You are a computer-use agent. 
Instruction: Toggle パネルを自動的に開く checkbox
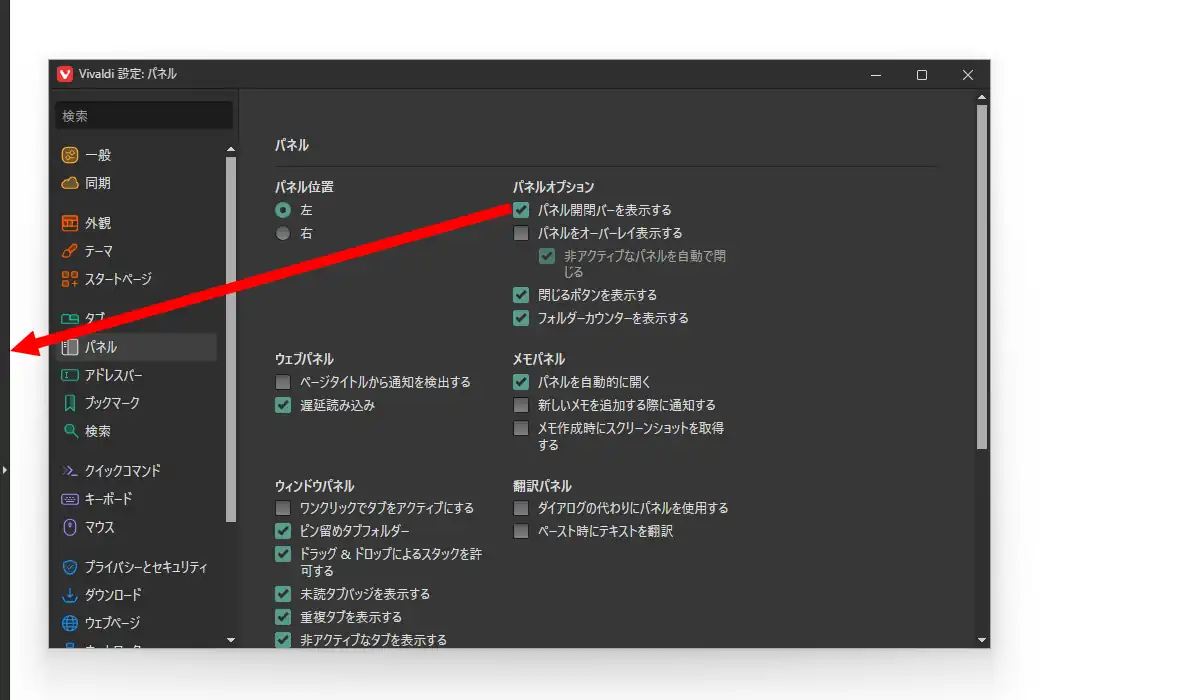(x=521, y=382)
